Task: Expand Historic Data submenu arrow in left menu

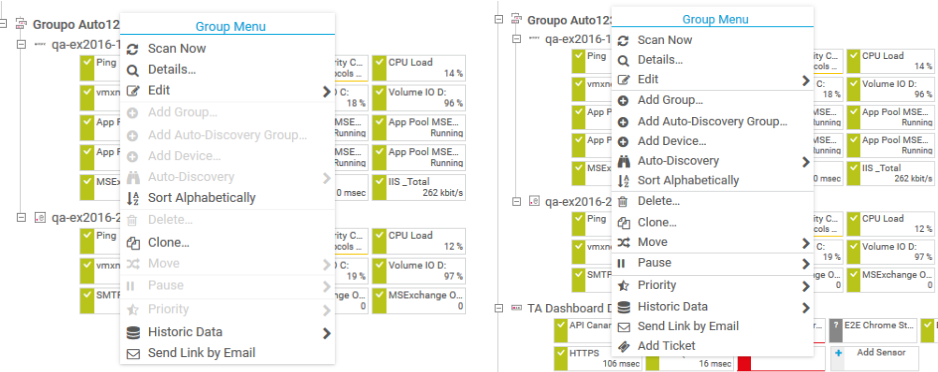Action: pyautogui.click(x=327, y=333)
